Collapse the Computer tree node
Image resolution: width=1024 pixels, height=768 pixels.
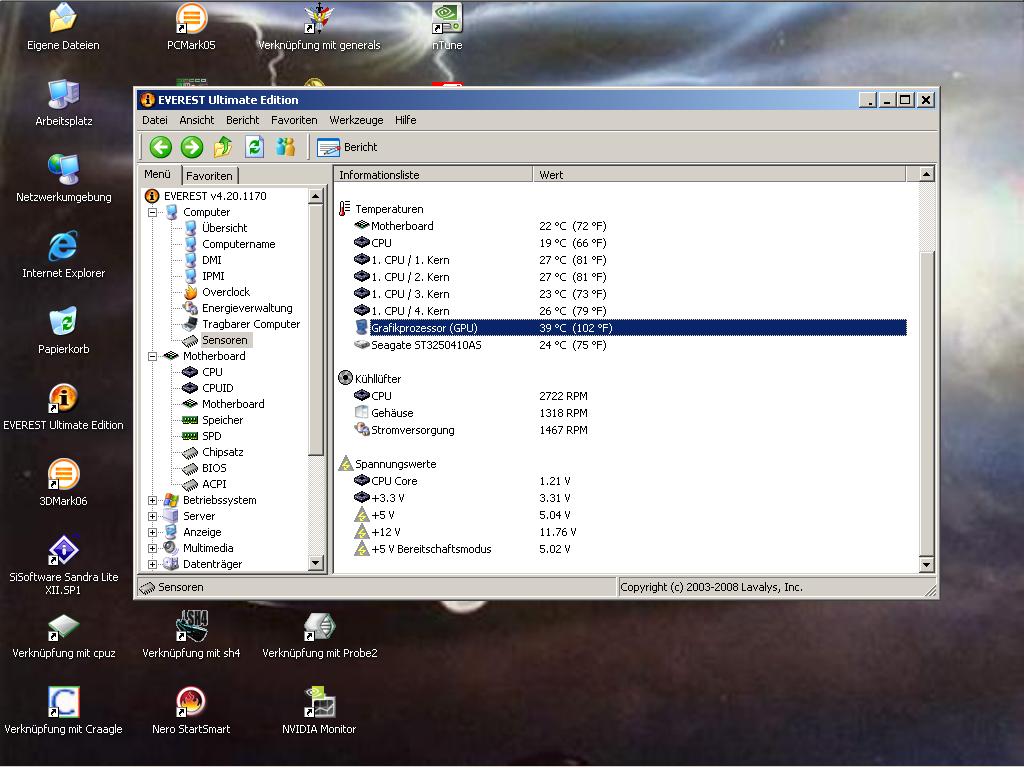[152, 212]
